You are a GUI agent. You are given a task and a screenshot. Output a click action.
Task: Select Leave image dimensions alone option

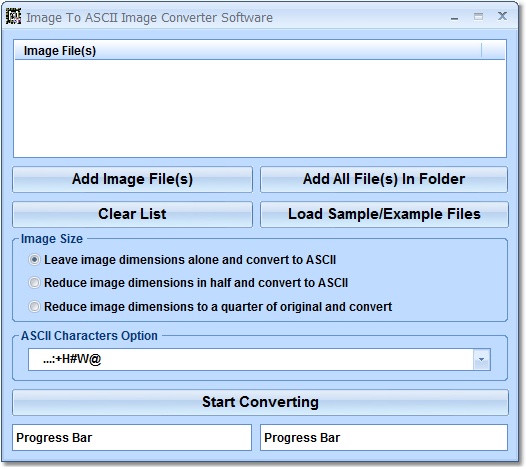coord(34,260)
